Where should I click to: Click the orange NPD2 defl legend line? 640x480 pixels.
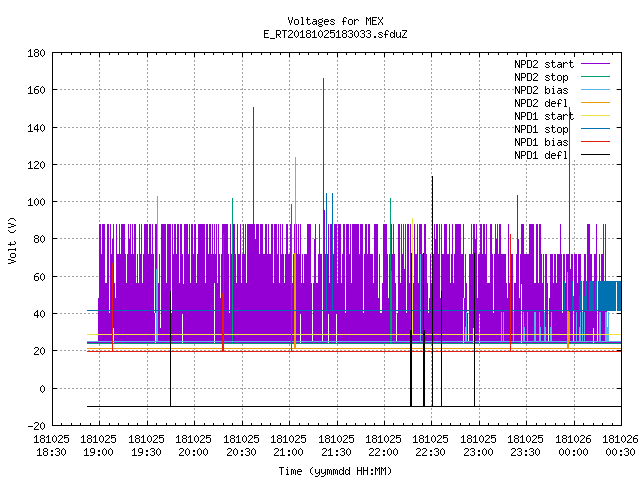pos(595,103)
